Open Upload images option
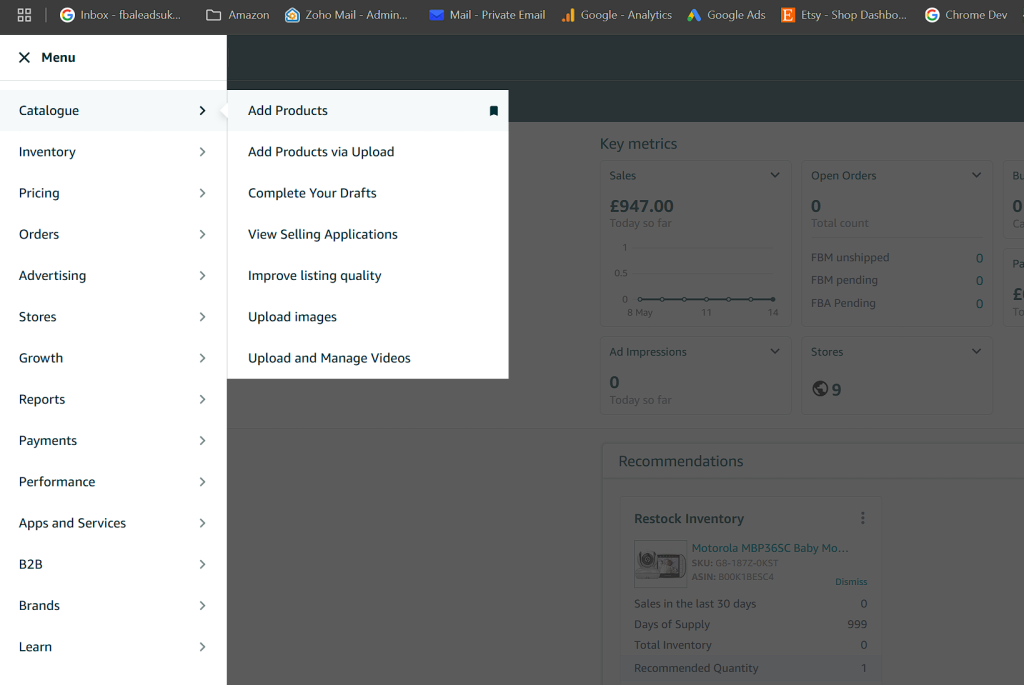The width and height of the screenshot is (1024, 685). [x=293, y=317]
